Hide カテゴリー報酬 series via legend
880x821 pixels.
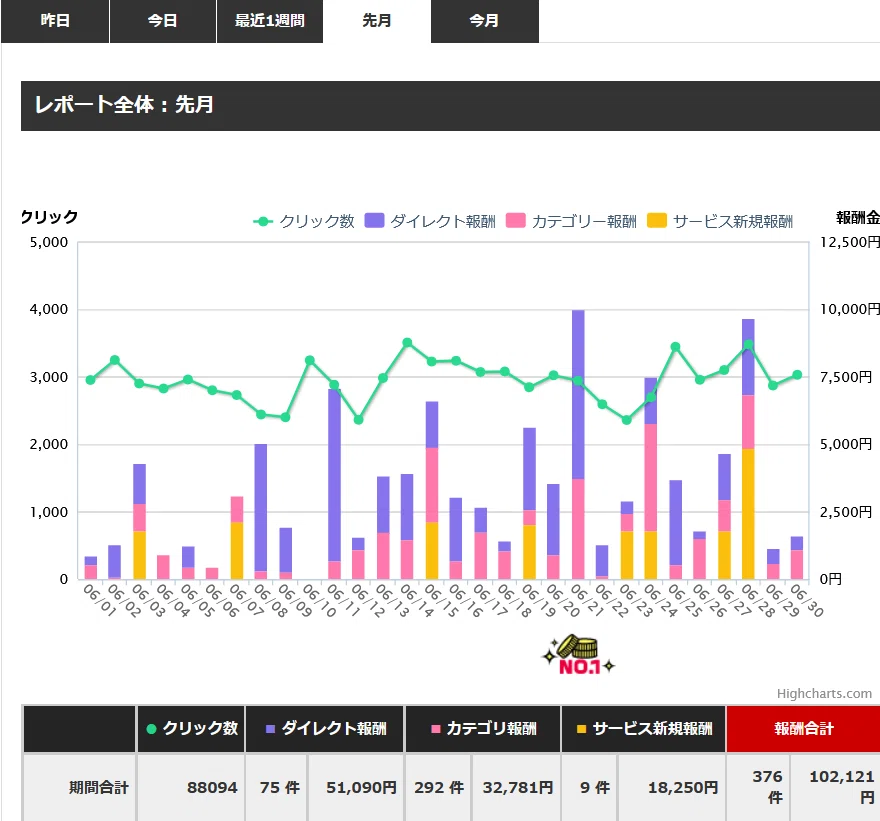coord(572,221)
